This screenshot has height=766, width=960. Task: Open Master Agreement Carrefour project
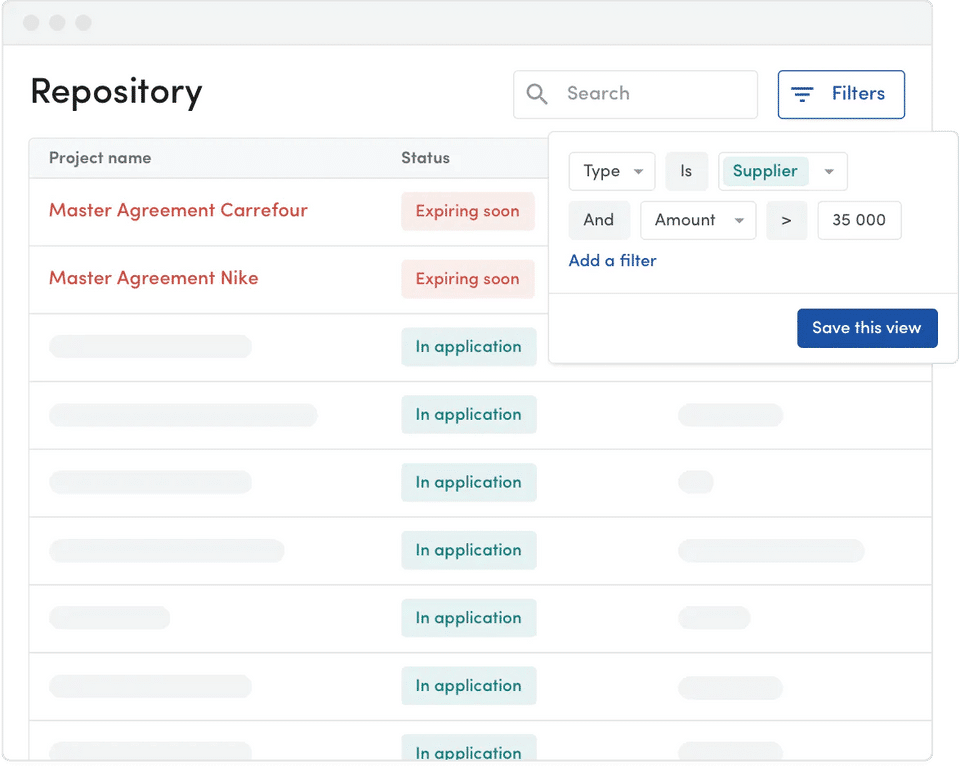coord(178,210)
